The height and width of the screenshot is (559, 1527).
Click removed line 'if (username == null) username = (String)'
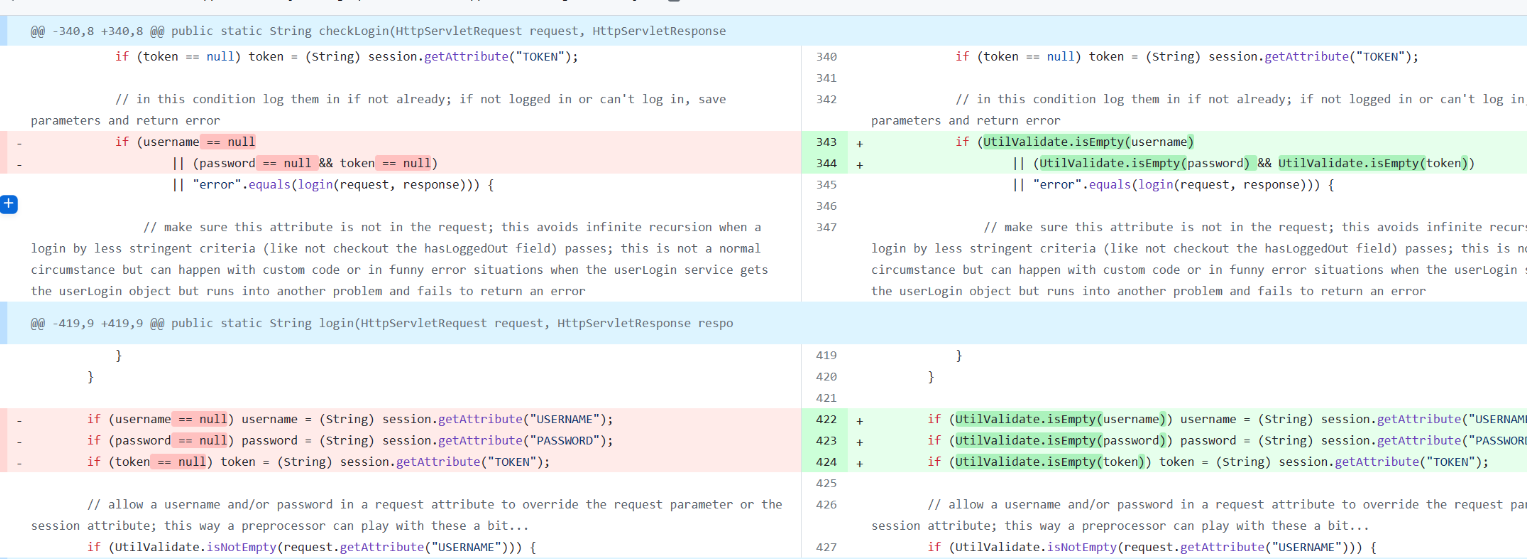click(350, 419)
